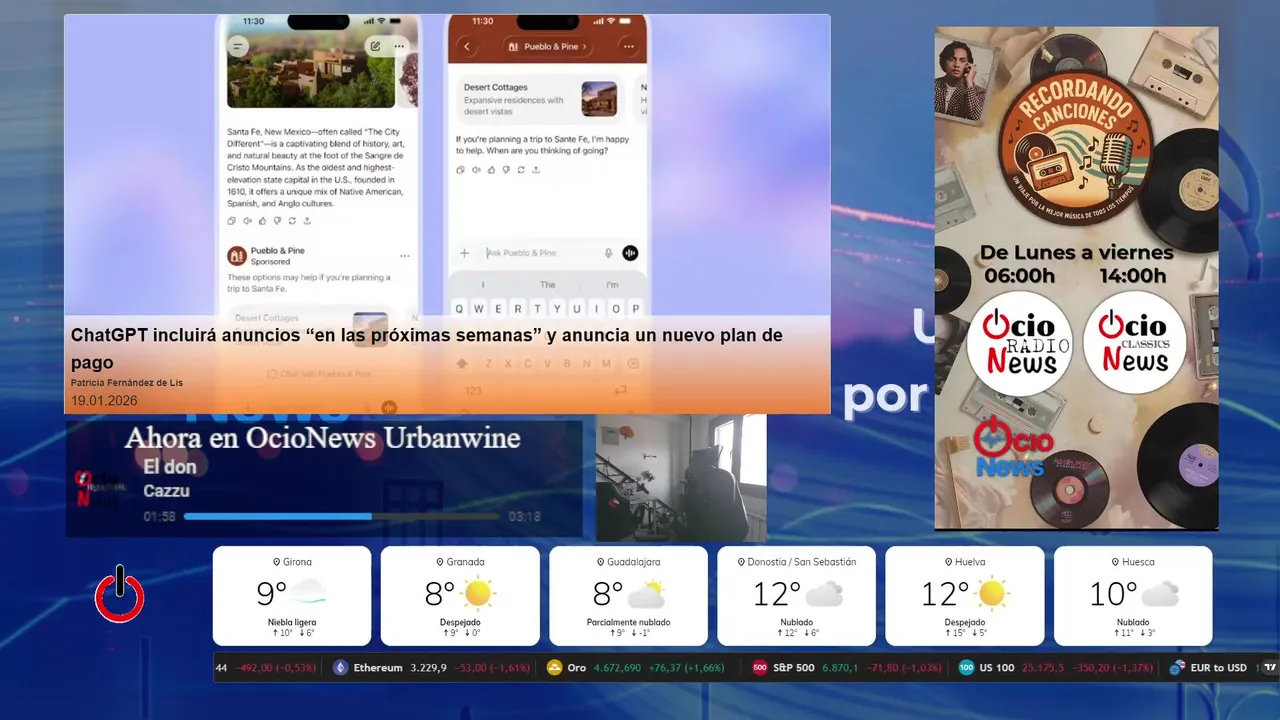
Task: Click the song progress bar
Action: (x=341, y=516)
